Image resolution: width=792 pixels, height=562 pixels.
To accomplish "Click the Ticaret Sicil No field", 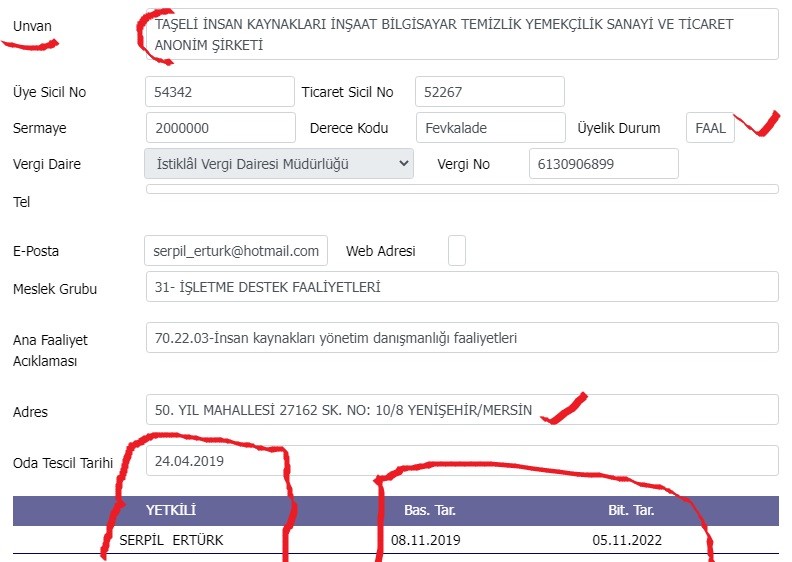I will pyautogui.click(x=490, y=92).
